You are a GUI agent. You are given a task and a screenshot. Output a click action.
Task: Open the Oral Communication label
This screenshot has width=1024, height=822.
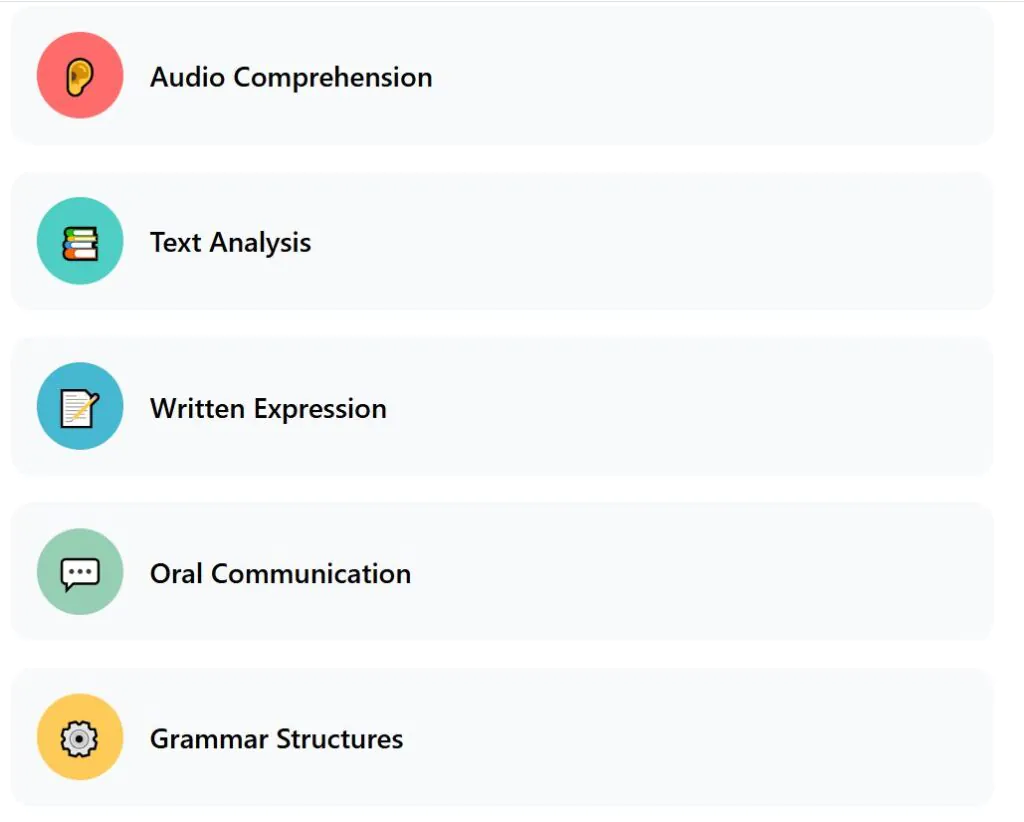[x=280, y=574]
